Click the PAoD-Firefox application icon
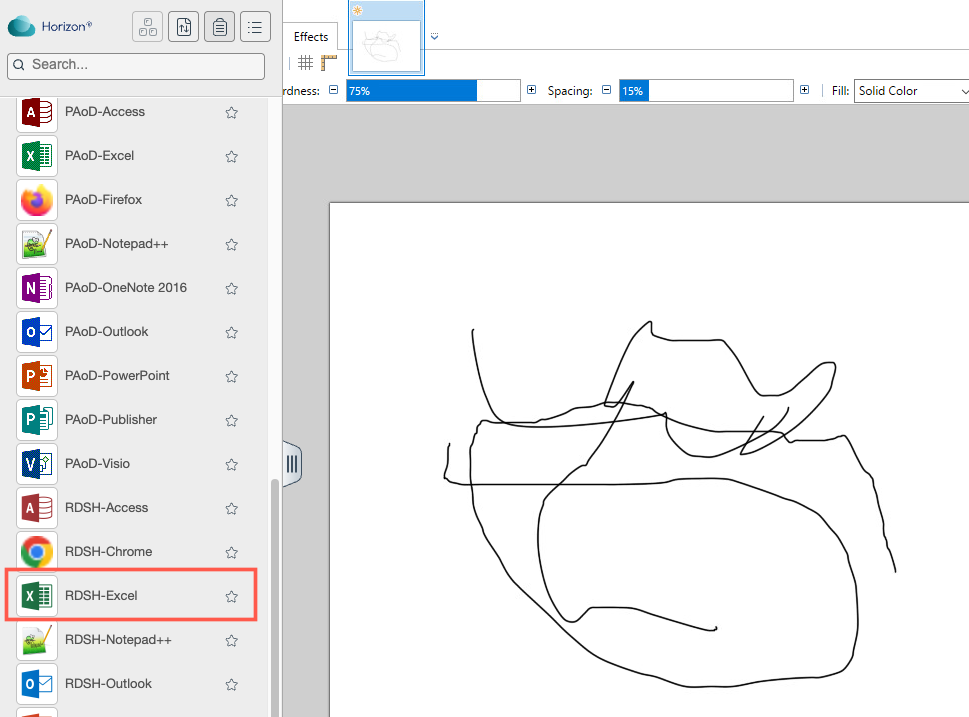The height and width of the screenshot is (717, 969). pos(37,200)
